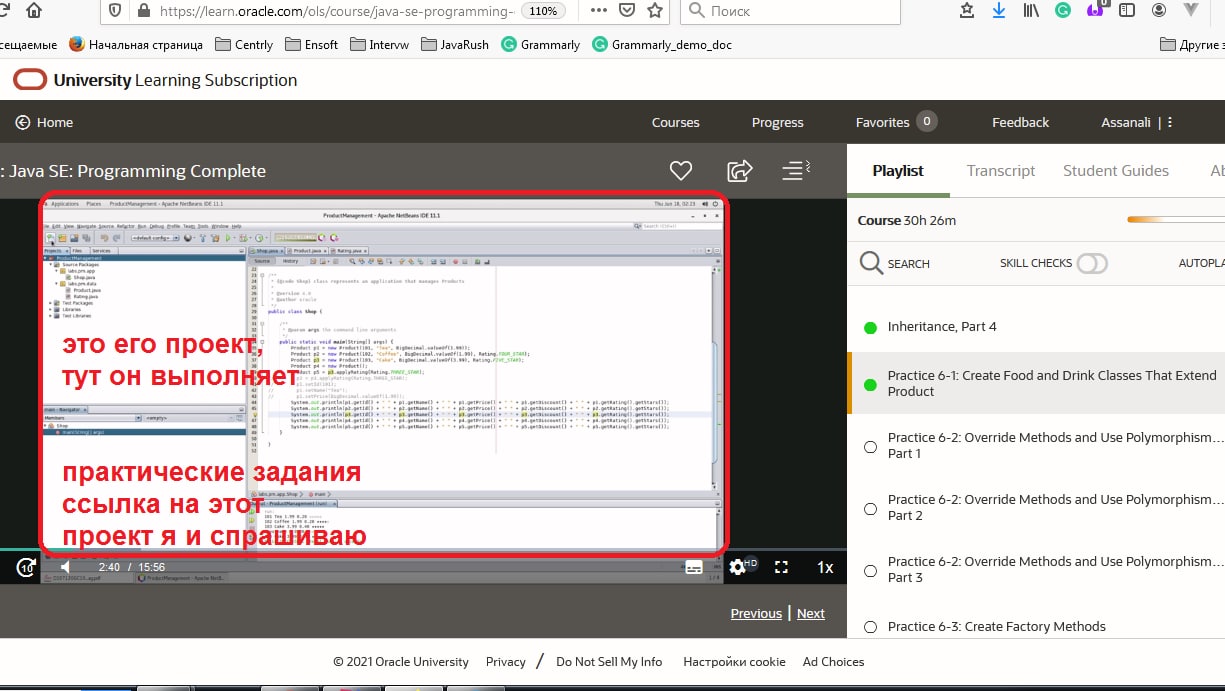The image size is (1225, 691).
Task: Open the Privacy footer link
Action: [x=506, y=661]
